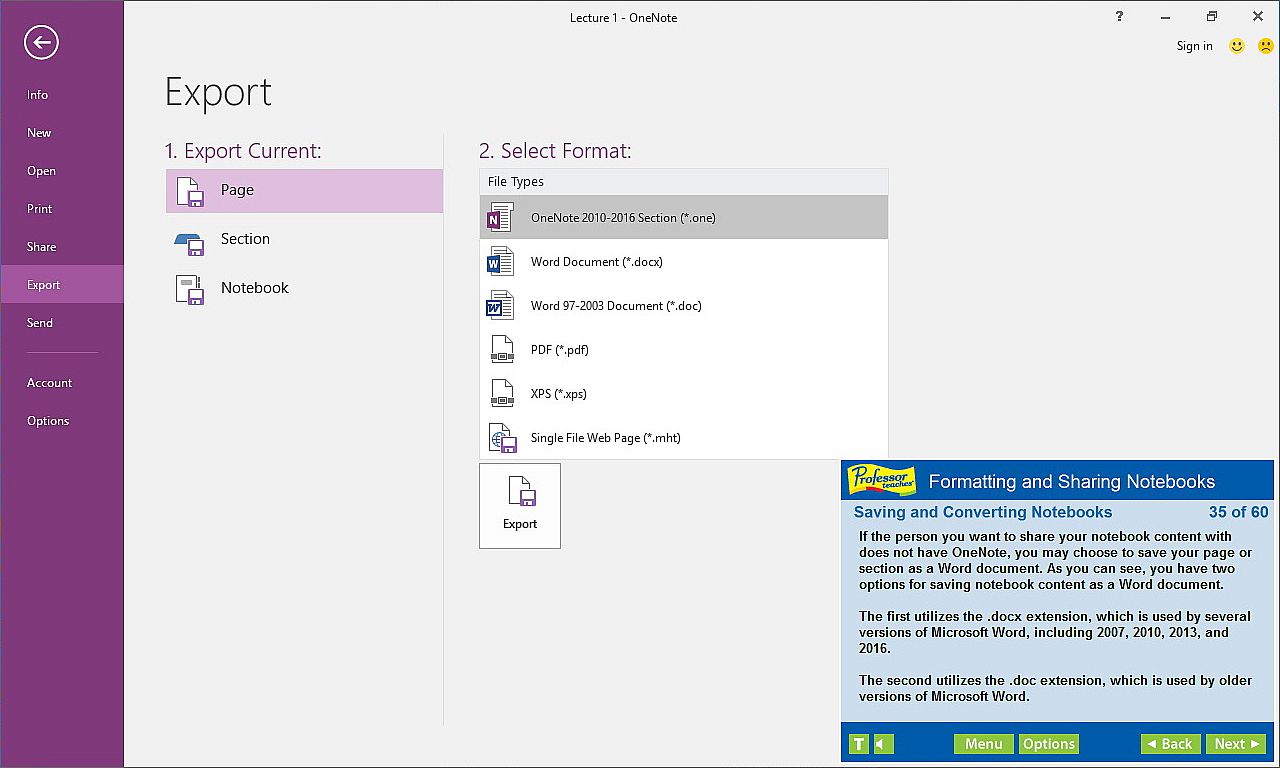Image resolution: width=1280 pixels, height=768 pixels.
Task: Go Back in the tutorial
Action: click(x=1169, y=744)
